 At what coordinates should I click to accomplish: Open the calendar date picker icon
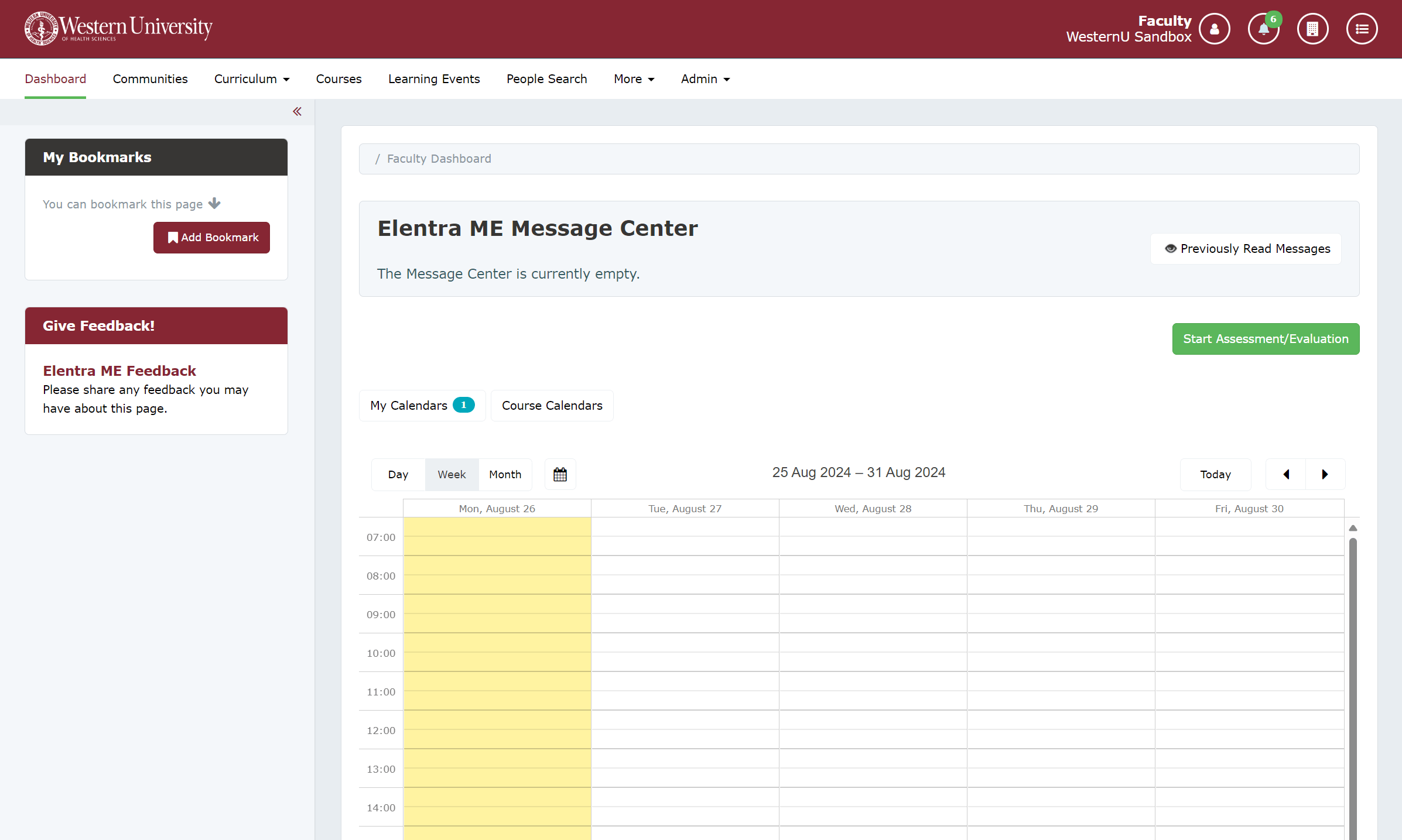(560, 474)
